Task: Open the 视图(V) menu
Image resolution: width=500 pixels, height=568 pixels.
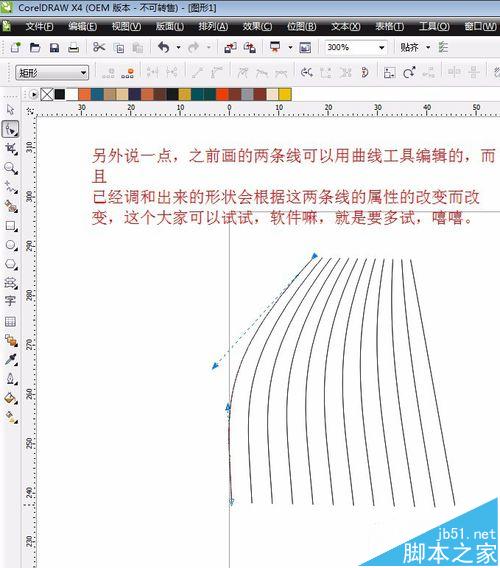Action: (126, 26)
